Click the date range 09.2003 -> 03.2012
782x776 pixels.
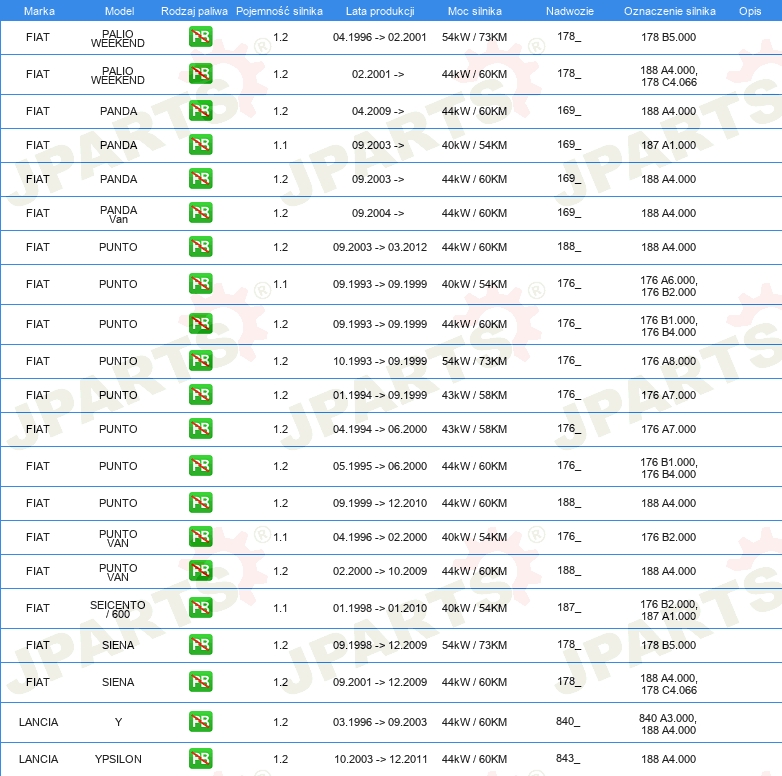pyautogui.click(x=380, y=247)
